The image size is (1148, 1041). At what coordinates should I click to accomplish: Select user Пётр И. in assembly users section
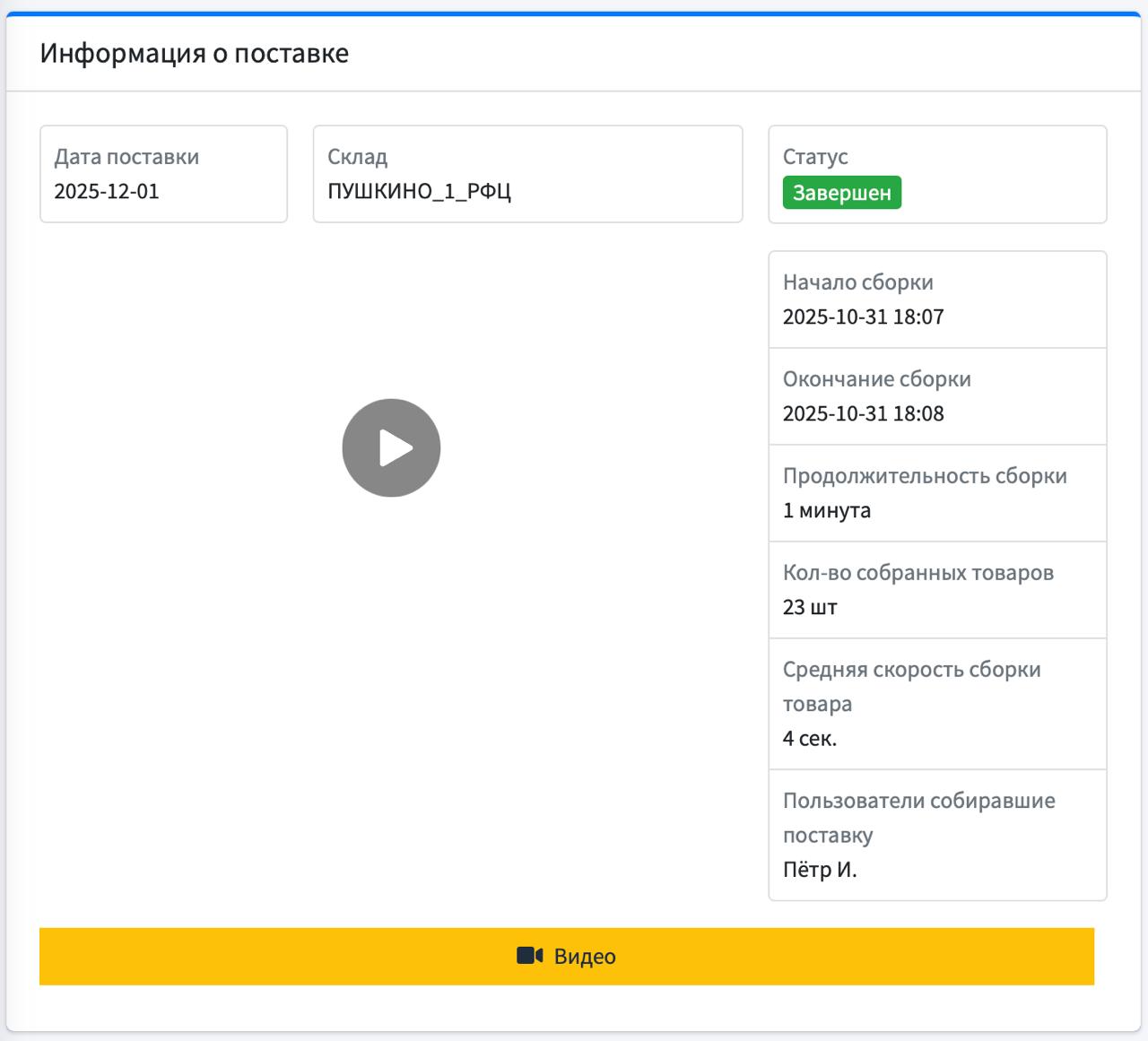[820, 869]
